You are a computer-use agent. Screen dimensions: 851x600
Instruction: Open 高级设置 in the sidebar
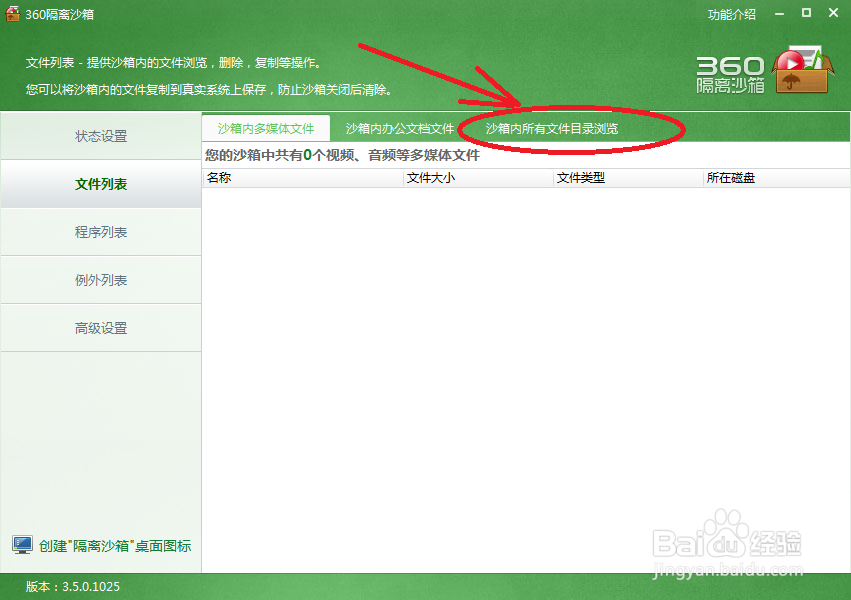101,328
